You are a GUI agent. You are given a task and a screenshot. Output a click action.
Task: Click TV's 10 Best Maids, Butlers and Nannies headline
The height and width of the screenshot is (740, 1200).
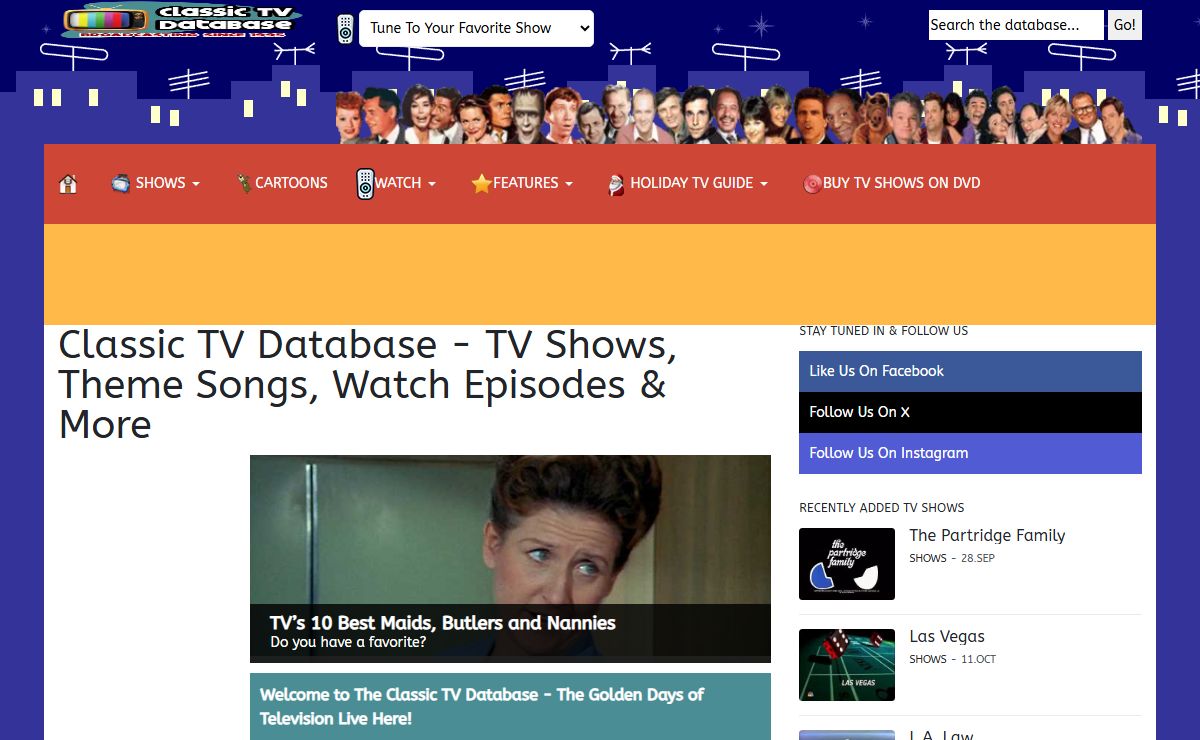pyautogui.click(x=443, y=623)
